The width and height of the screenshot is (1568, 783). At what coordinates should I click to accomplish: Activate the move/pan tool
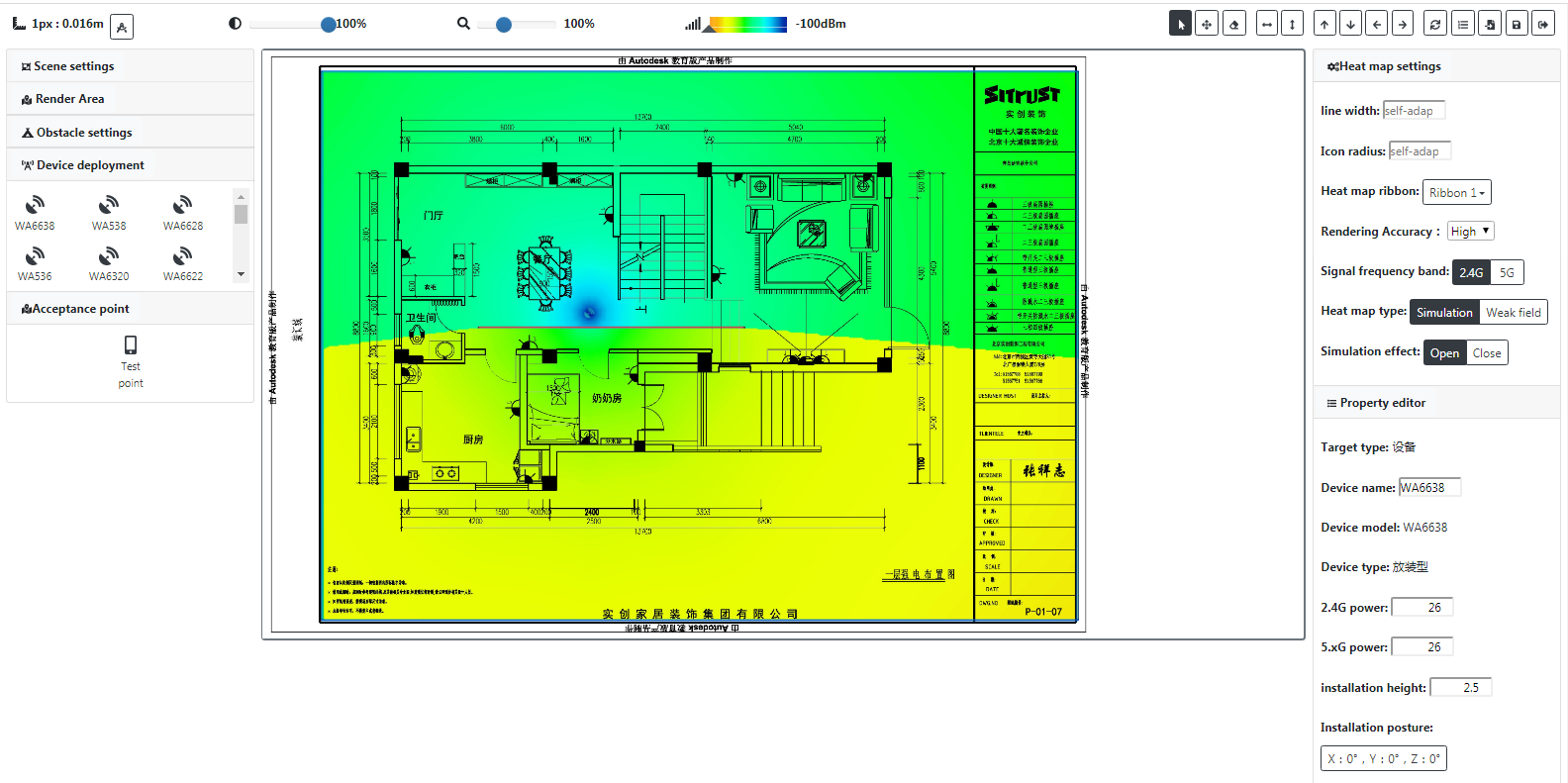(x=1207, y=24)
